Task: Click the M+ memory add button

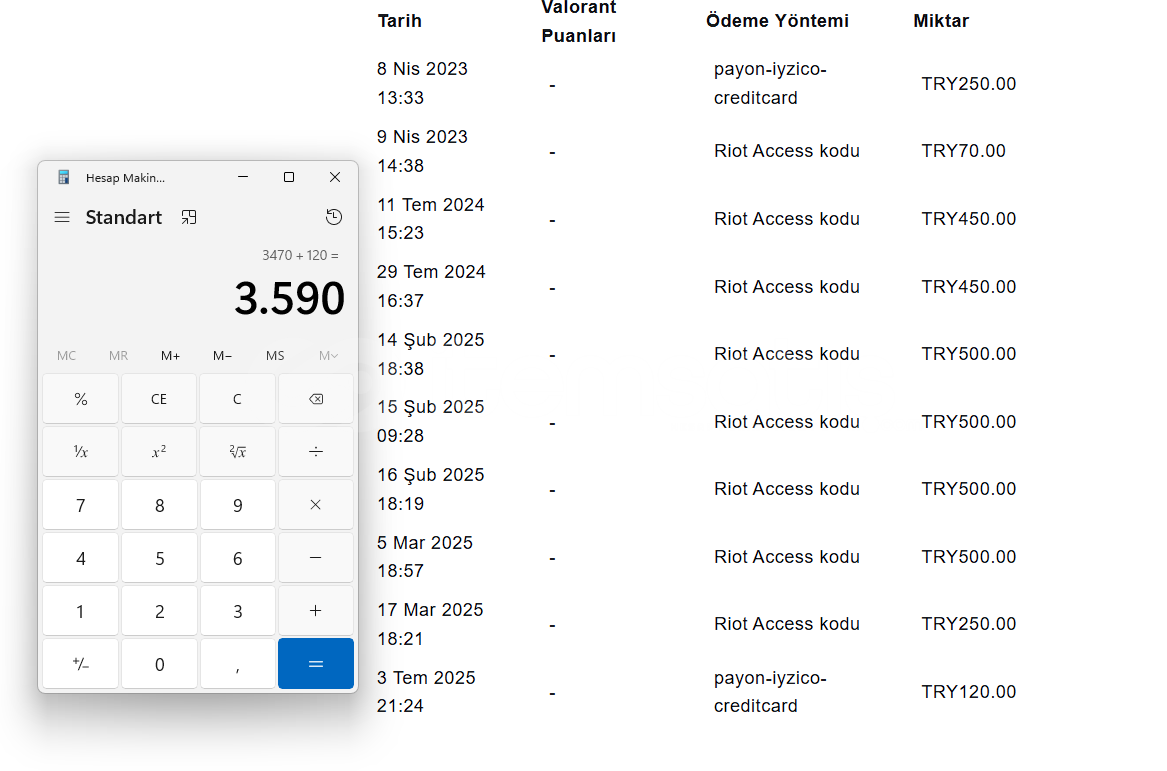Action: [170, 356]
